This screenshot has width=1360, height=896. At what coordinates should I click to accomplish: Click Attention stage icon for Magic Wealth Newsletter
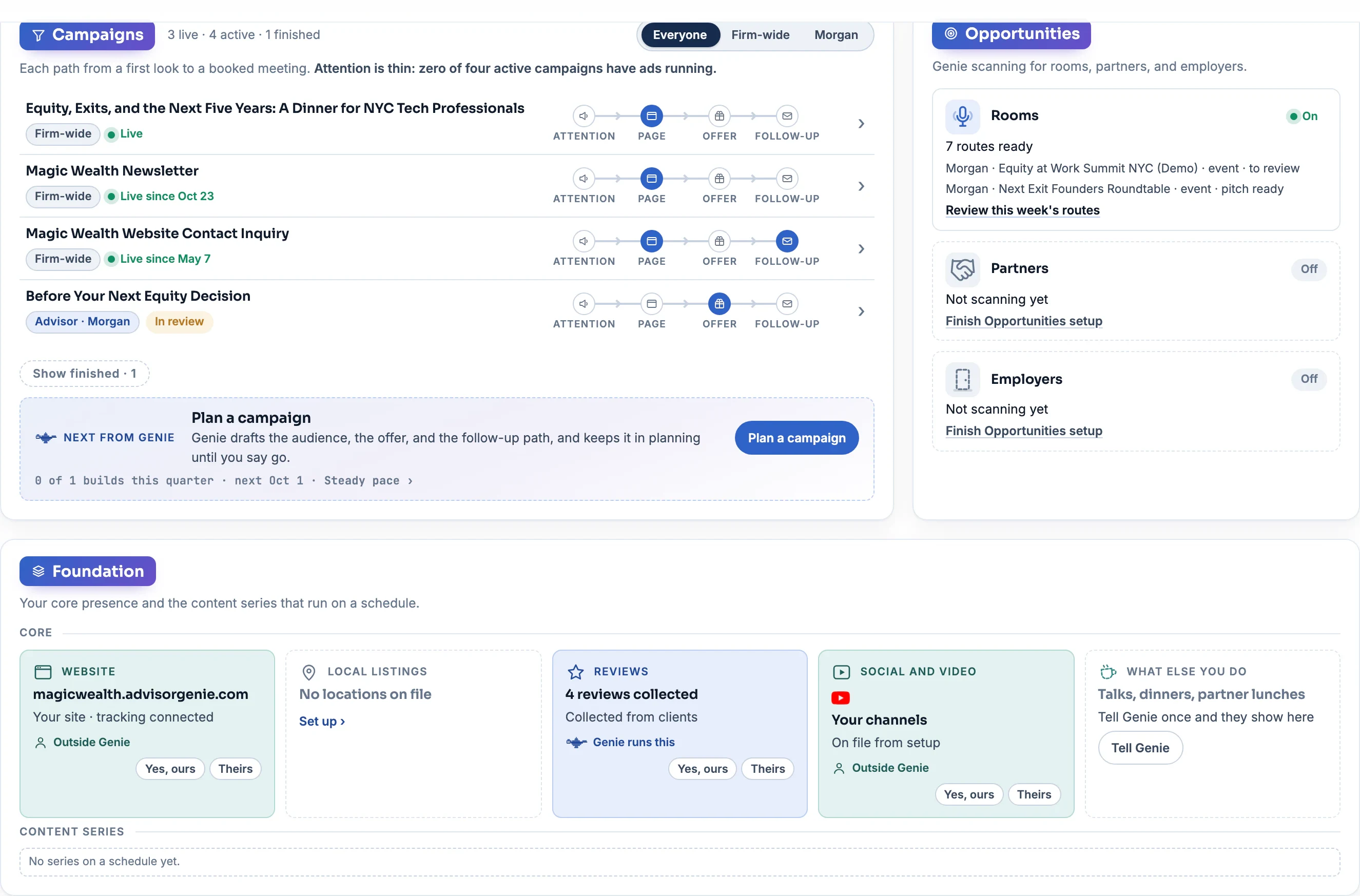pyautogui.click(x=584, y=179)
